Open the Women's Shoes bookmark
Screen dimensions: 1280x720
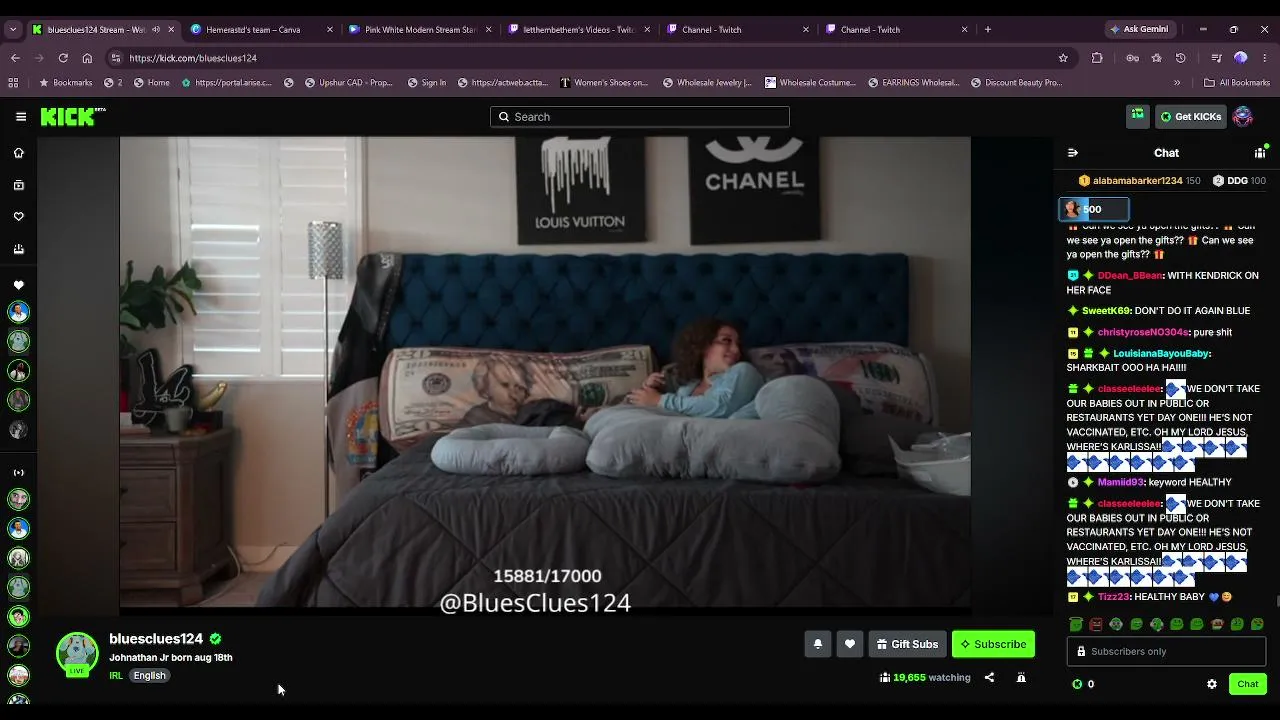coord(604,83)
